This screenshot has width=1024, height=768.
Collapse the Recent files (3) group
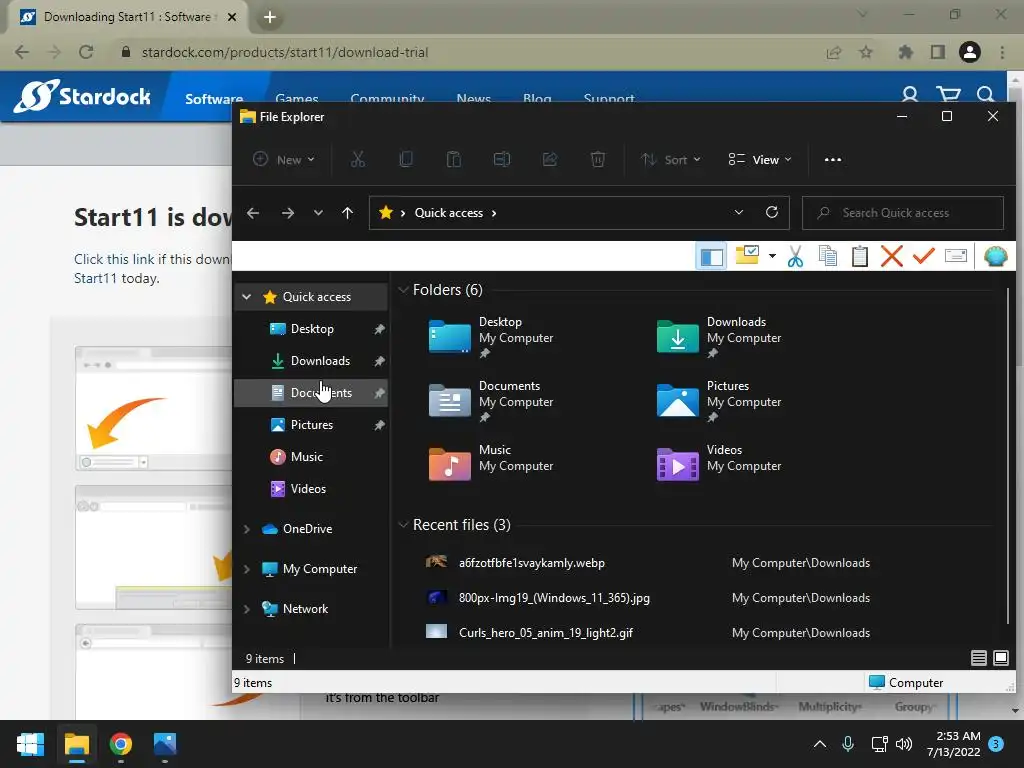pos(403,524)
